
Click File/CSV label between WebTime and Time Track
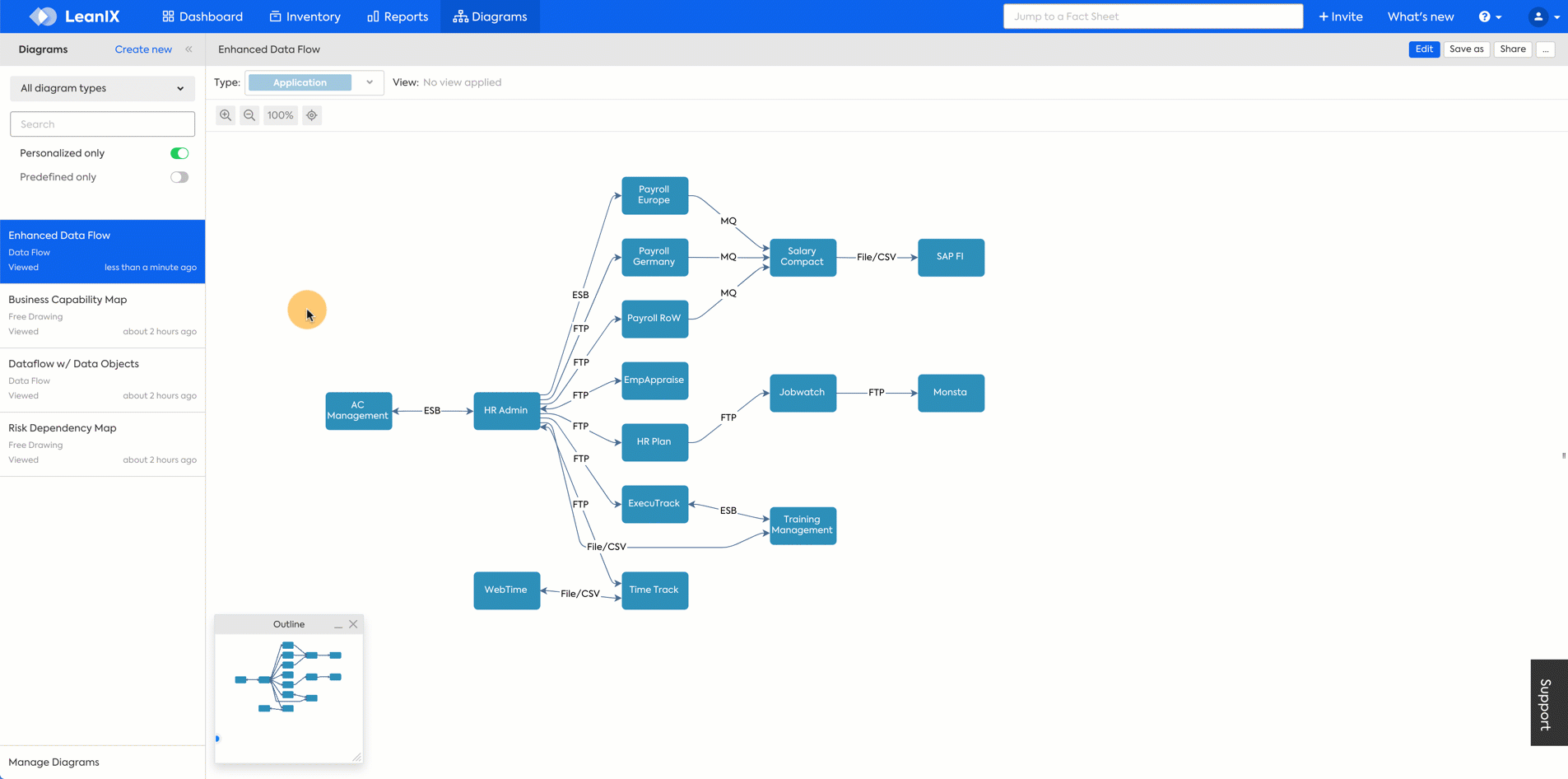coord(580,594)
